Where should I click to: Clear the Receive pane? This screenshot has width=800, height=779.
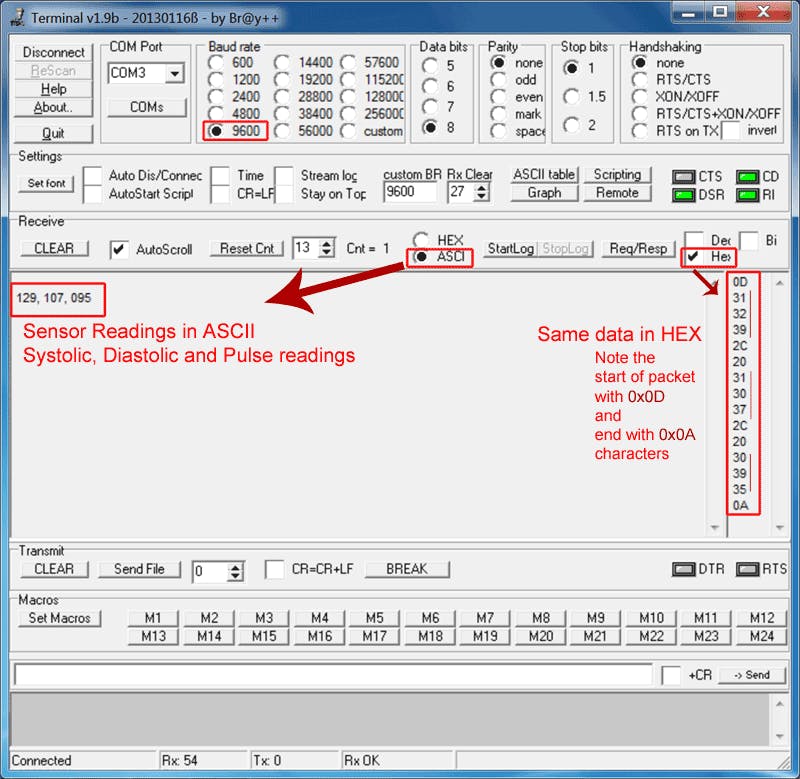[x=54, y=248]
